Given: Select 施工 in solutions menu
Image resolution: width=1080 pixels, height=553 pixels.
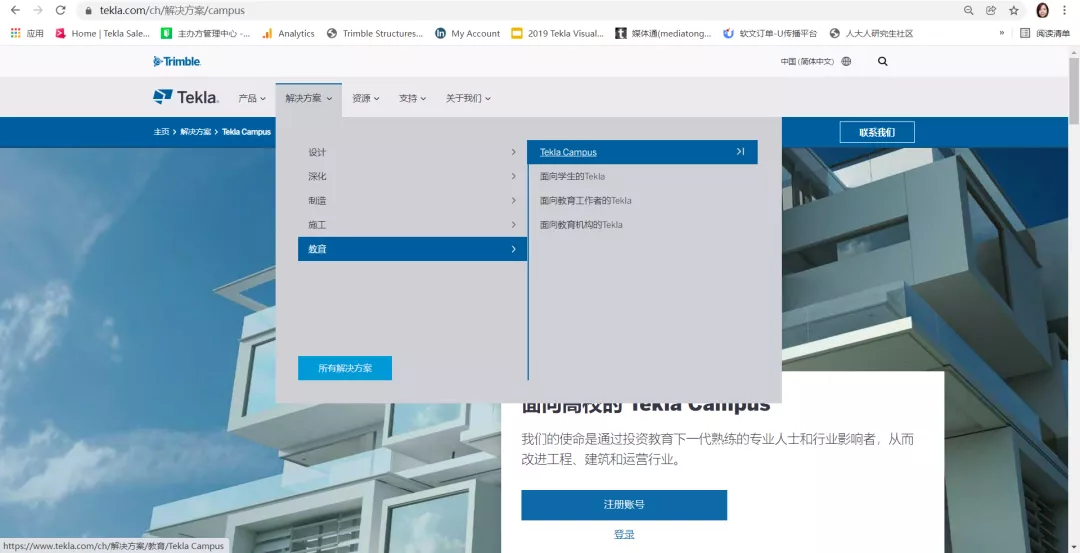Looking at the screenshot, I should 412,225.
